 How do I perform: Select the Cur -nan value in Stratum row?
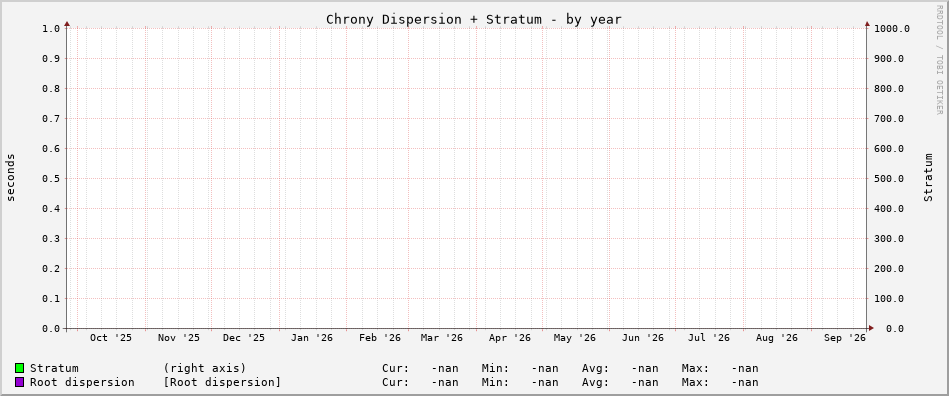point(445,368)
